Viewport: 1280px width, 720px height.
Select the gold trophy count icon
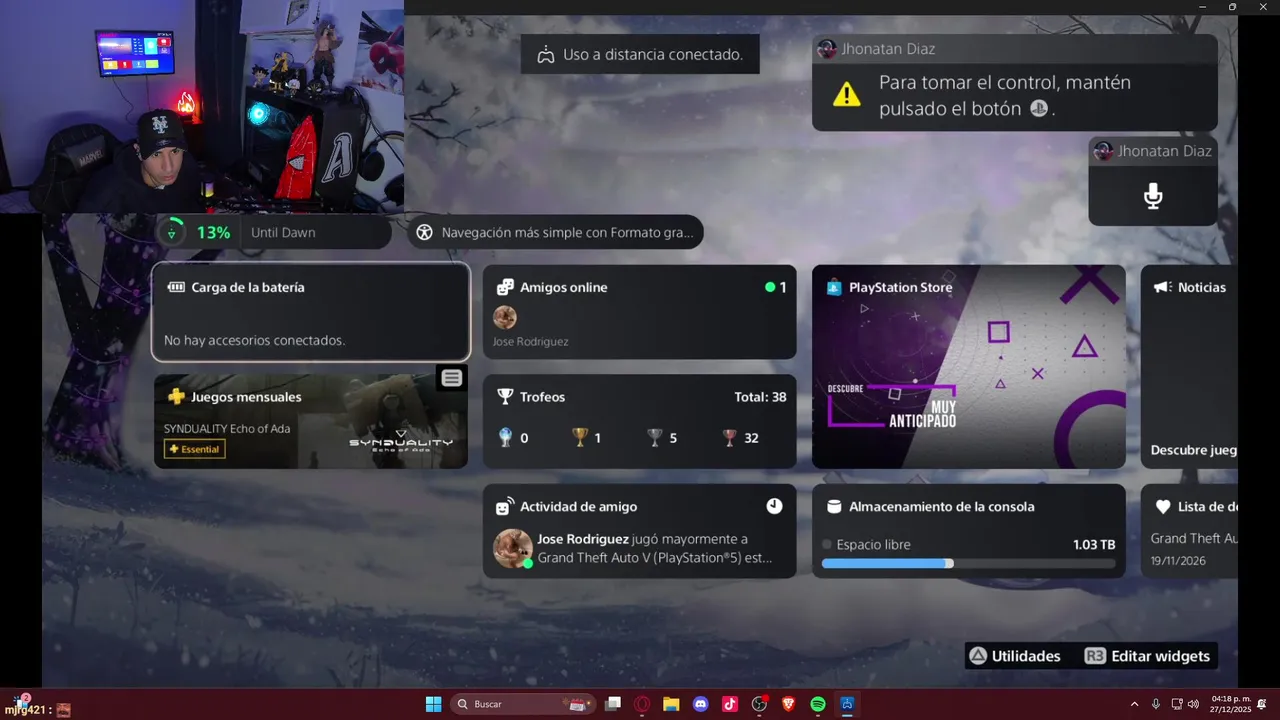pyautogui.click(x=580, y=437)
